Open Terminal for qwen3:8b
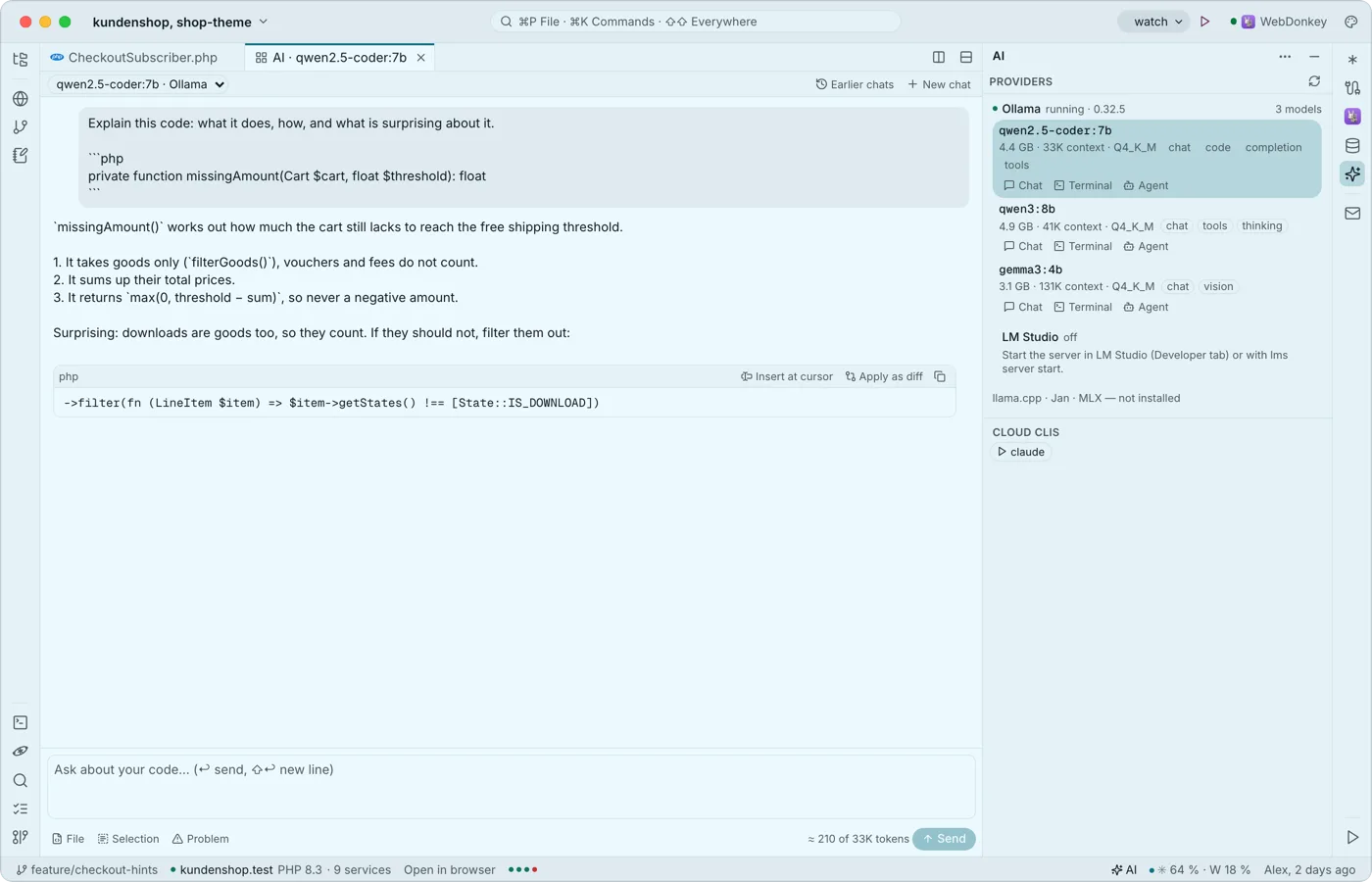The image size is (1372, 882). click(x=1083, y=247)
